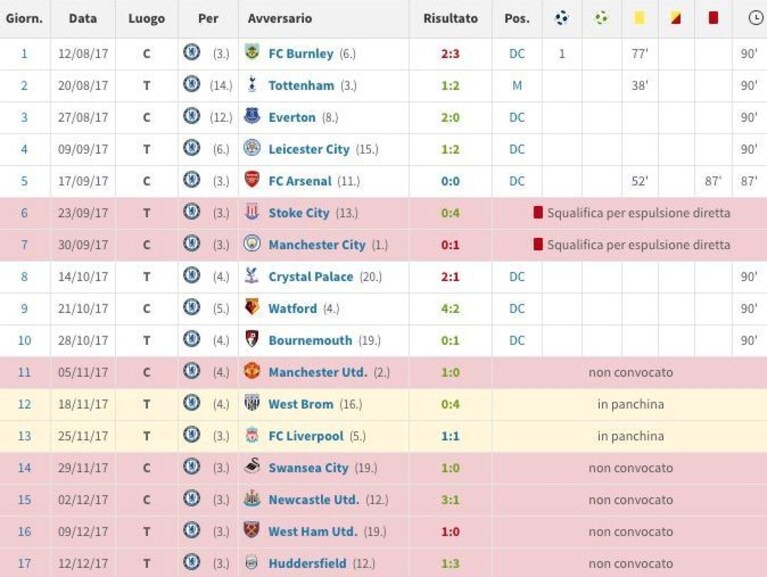Click the green assists ball icon header
This screenshot has width=767, height=577.
pos(601,18)
